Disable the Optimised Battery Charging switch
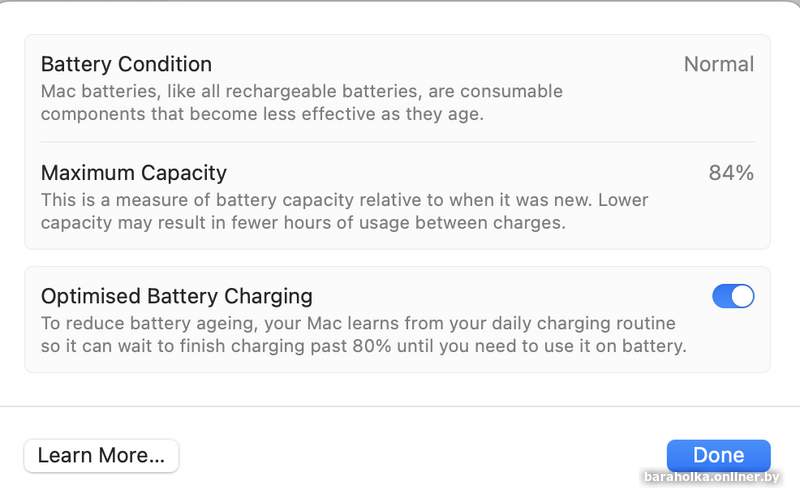Viewport: 800px width, 498px height. (733, 296)
